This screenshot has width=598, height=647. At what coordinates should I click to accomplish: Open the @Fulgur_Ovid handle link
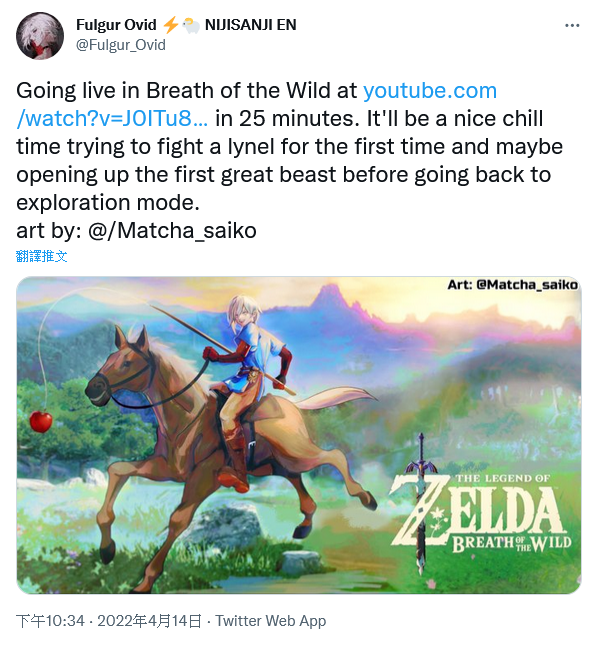(x=121, y=45)
